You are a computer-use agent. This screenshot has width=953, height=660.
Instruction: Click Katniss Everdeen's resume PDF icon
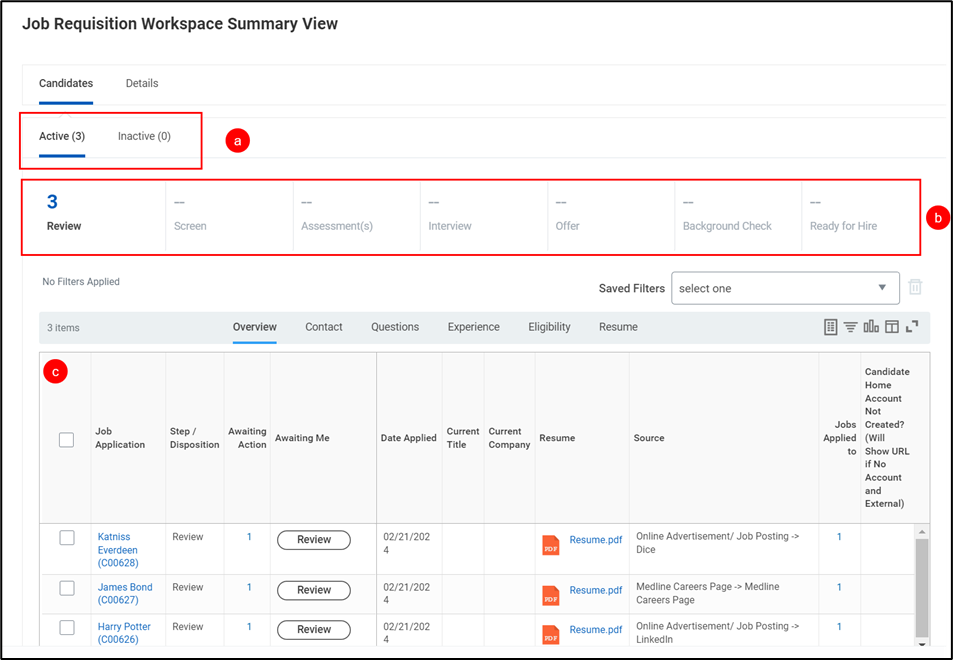click(x=551, y=545)
